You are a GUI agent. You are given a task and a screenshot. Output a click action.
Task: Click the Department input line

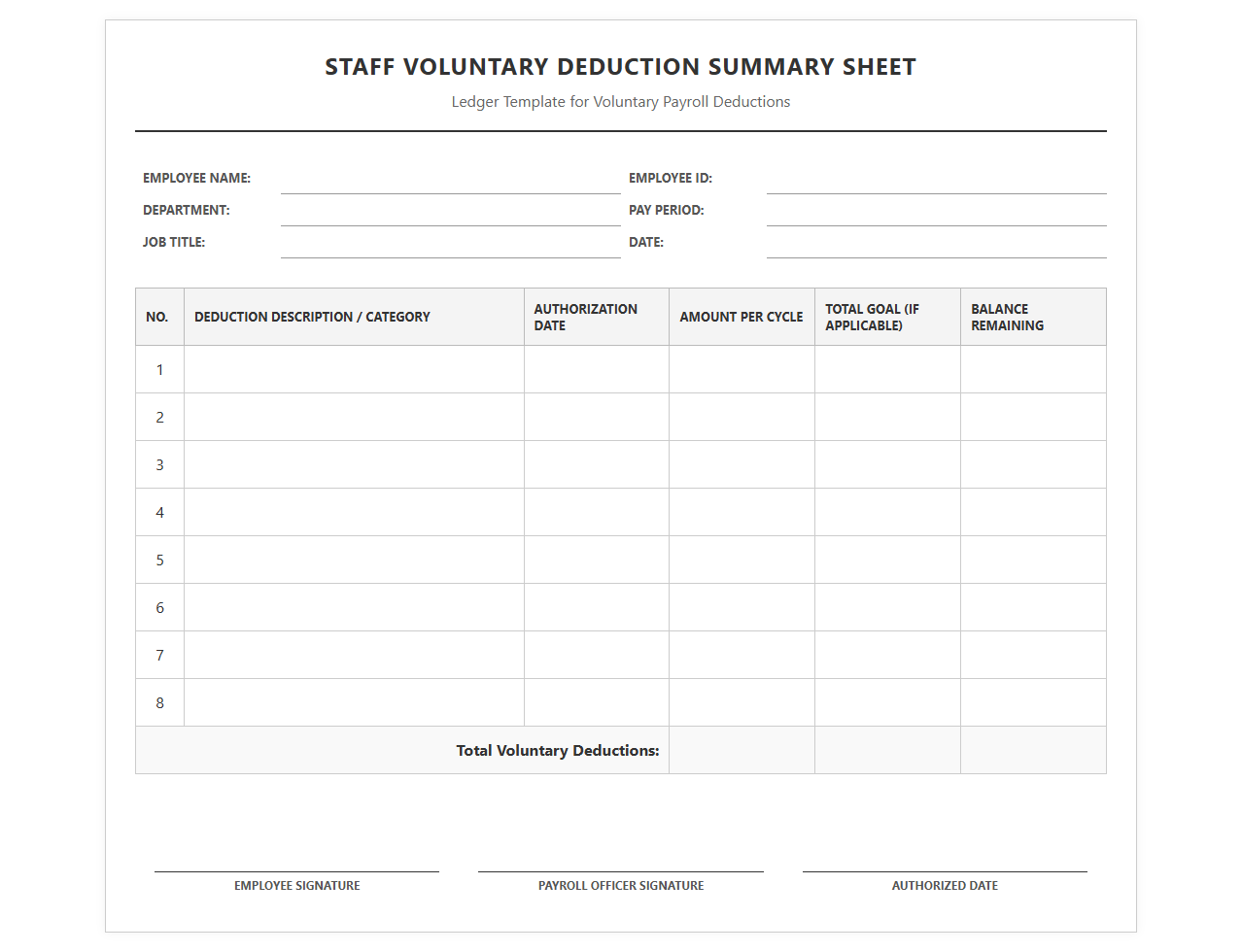(450, 213)
